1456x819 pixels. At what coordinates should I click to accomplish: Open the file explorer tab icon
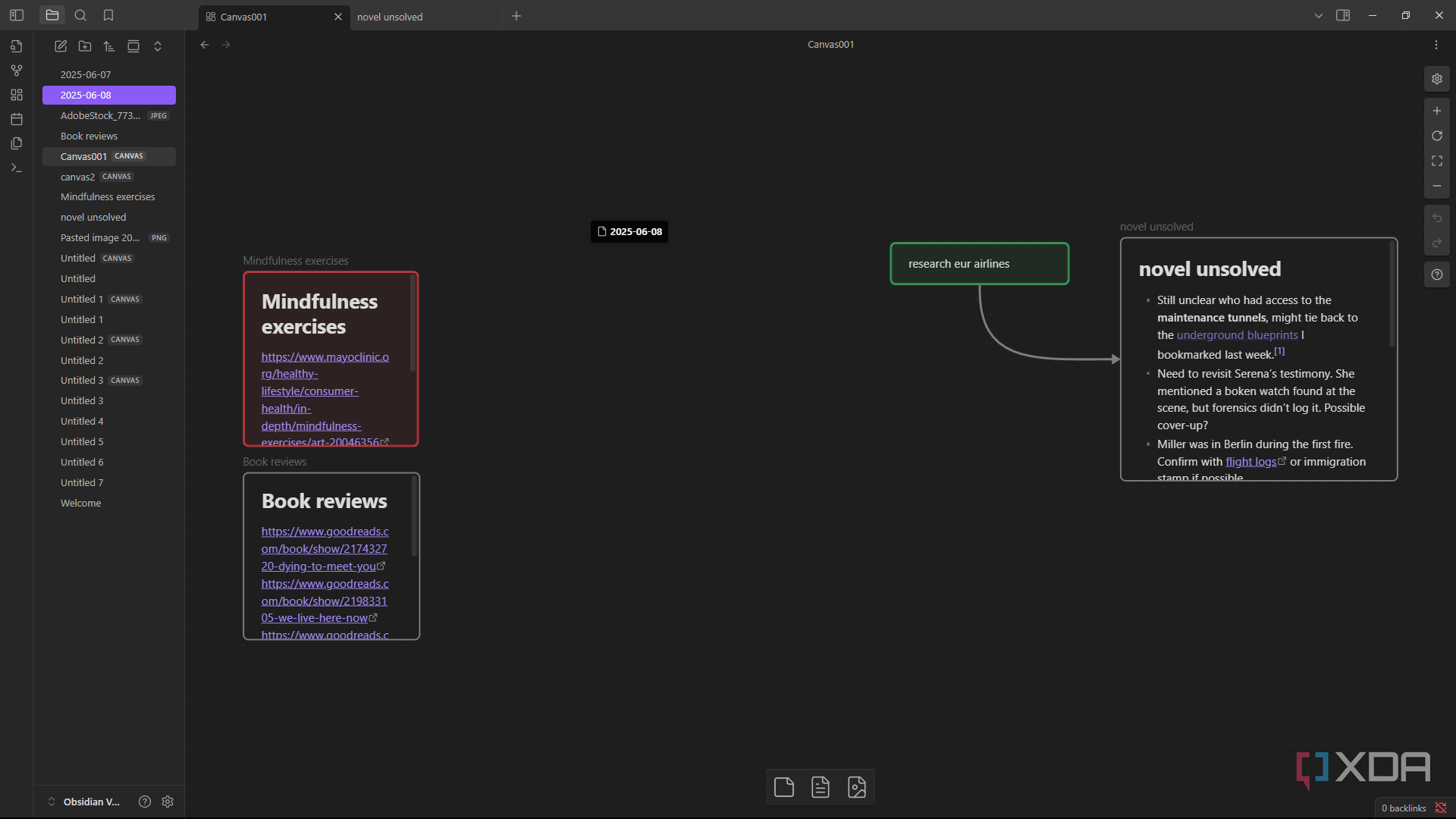pos(52,15)
